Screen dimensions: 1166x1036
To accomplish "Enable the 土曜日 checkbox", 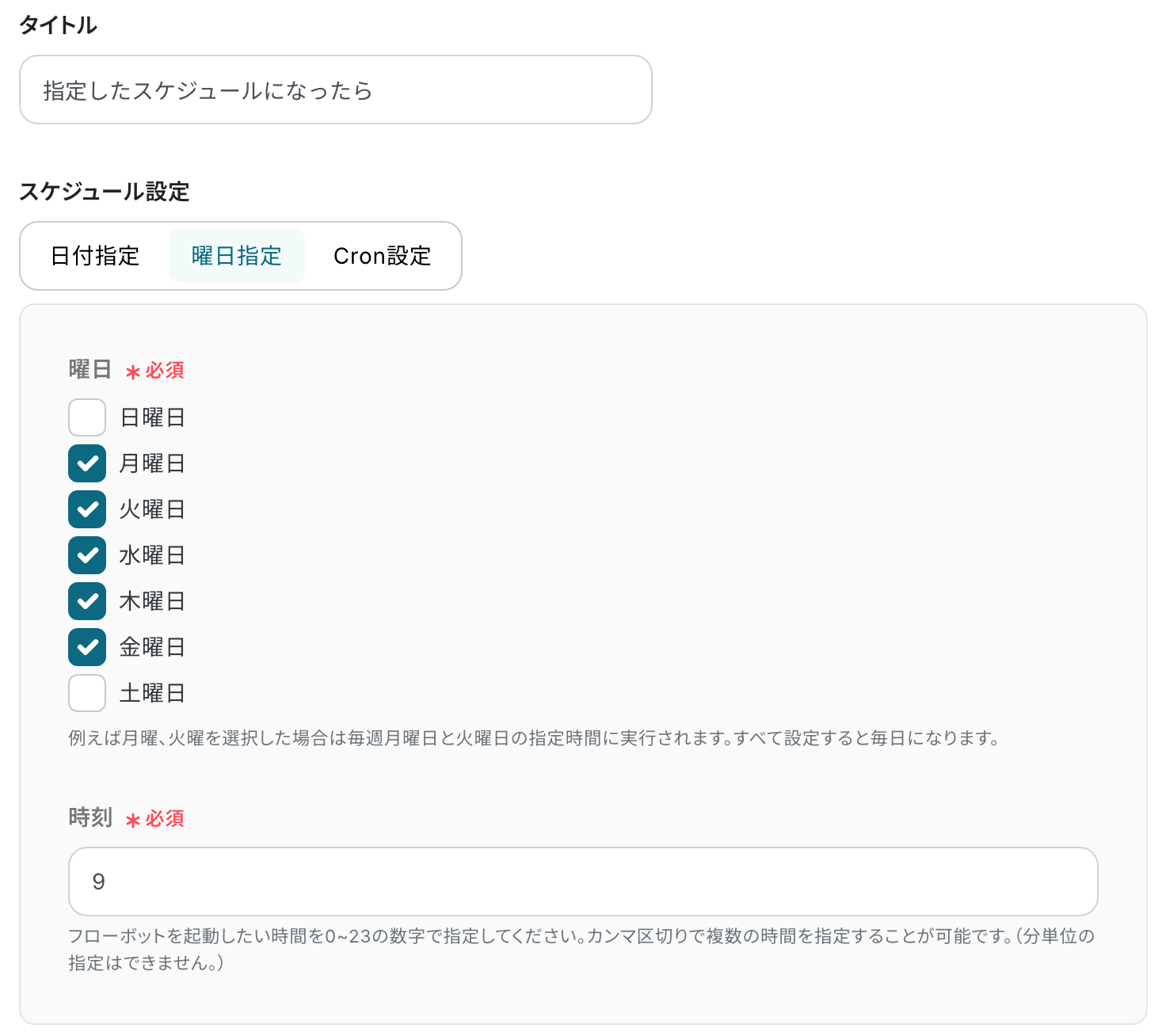I will click(87, 693).
